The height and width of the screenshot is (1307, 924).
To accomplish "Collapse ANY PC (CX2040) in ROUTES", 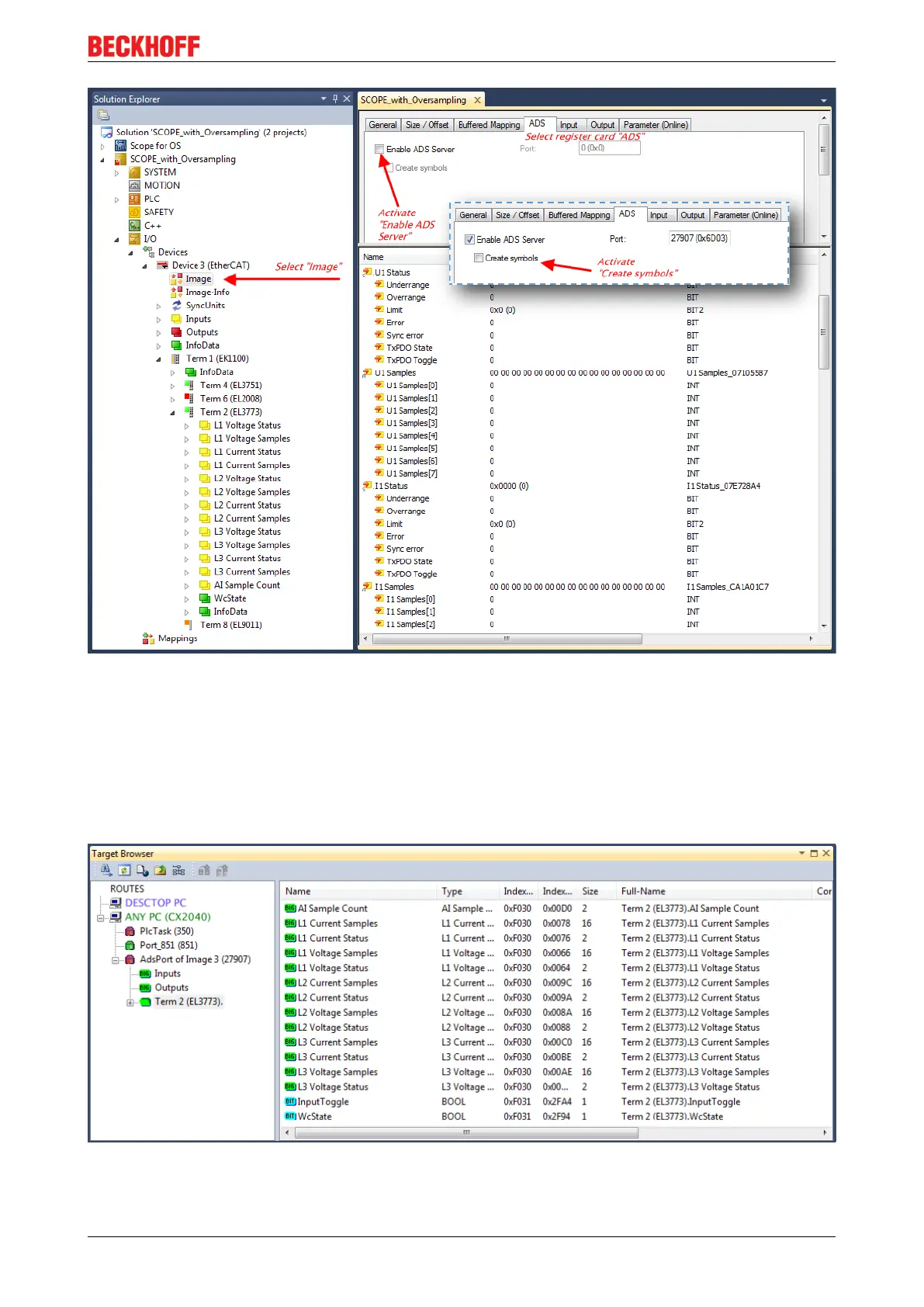I will [101, 917].
